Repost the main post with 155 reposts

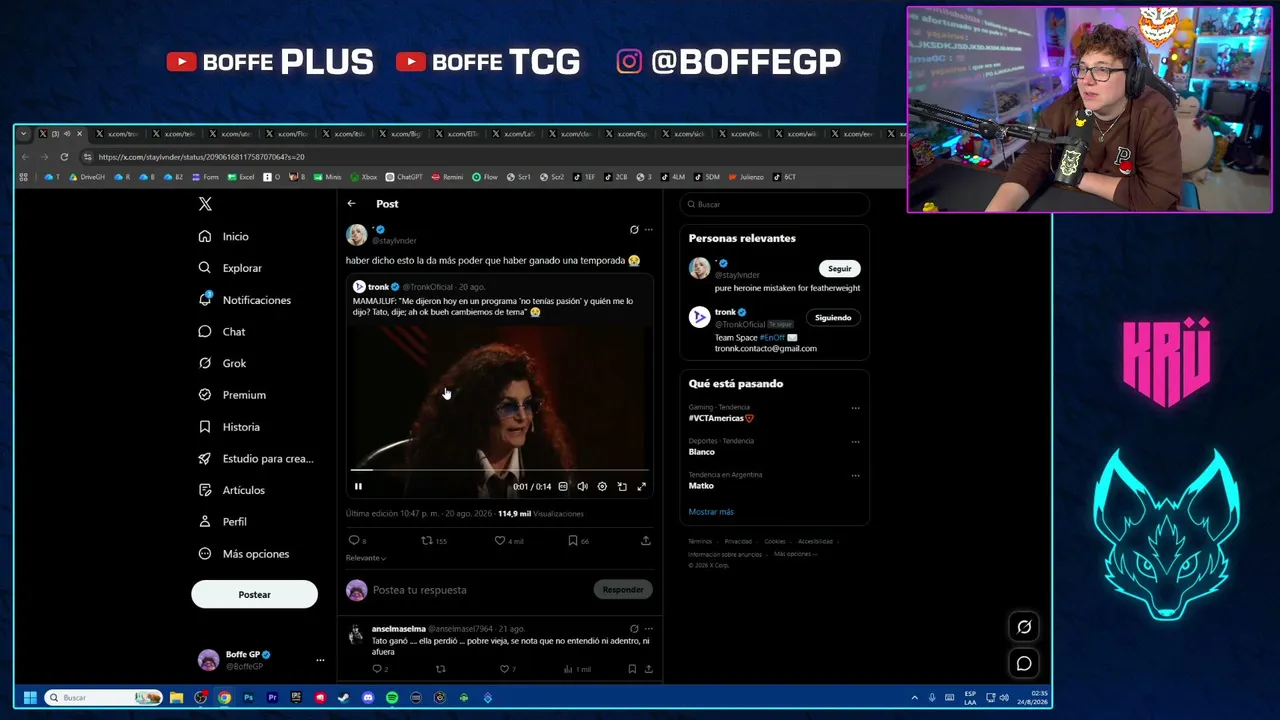coord(433,541)
